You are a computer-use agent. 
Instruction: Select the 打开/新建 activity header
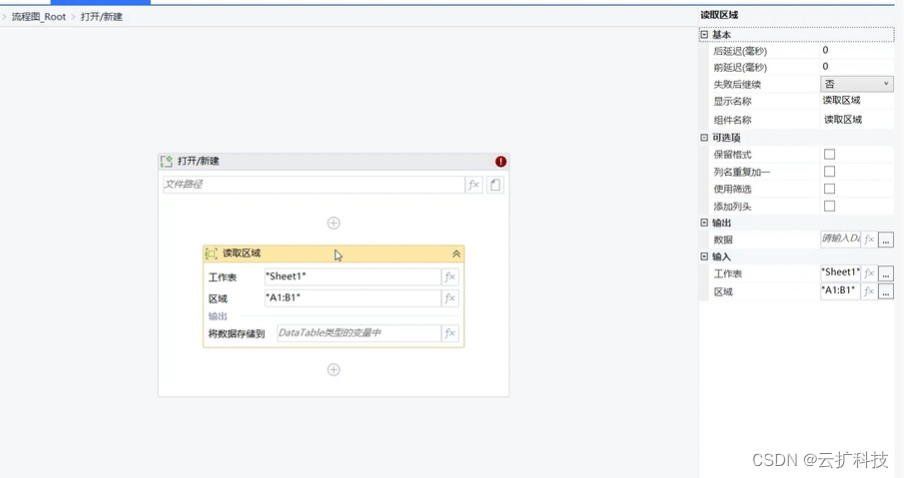[333, 161]
